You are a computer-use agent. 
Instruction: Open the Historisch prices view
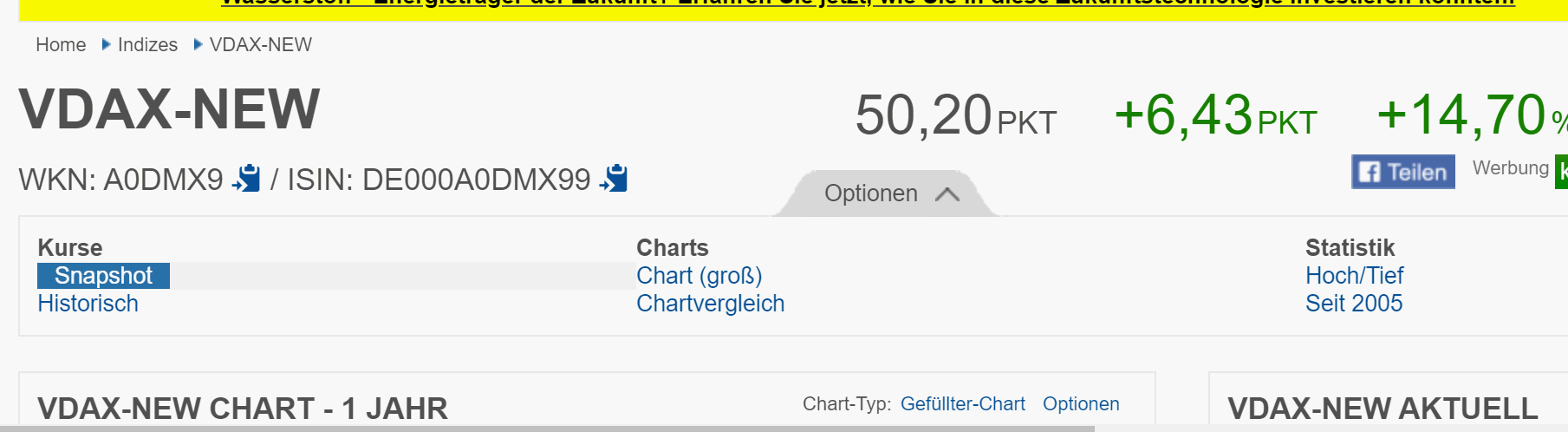click(88, 304)
